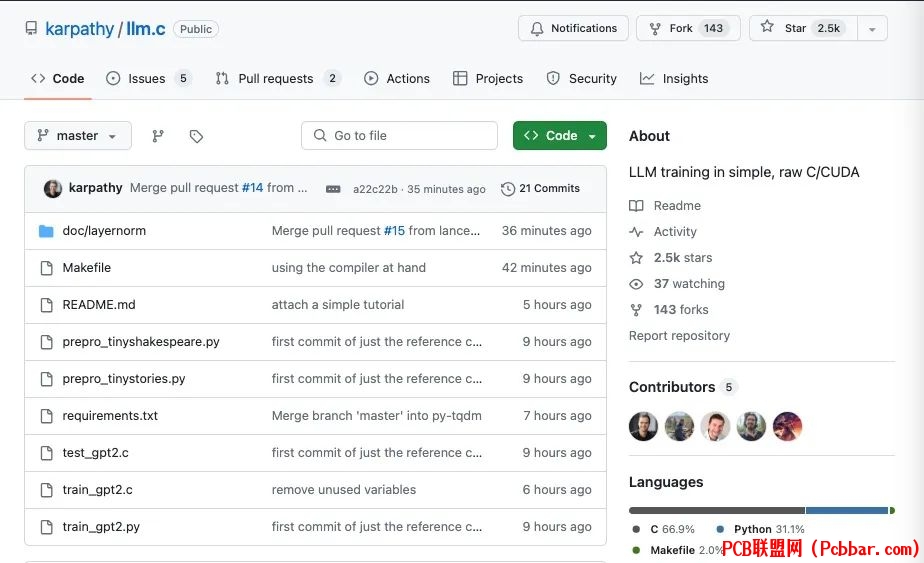Open the dropdown arrow next to Star
The width and height of the screenshot is (924, 563).
(872, 29)
